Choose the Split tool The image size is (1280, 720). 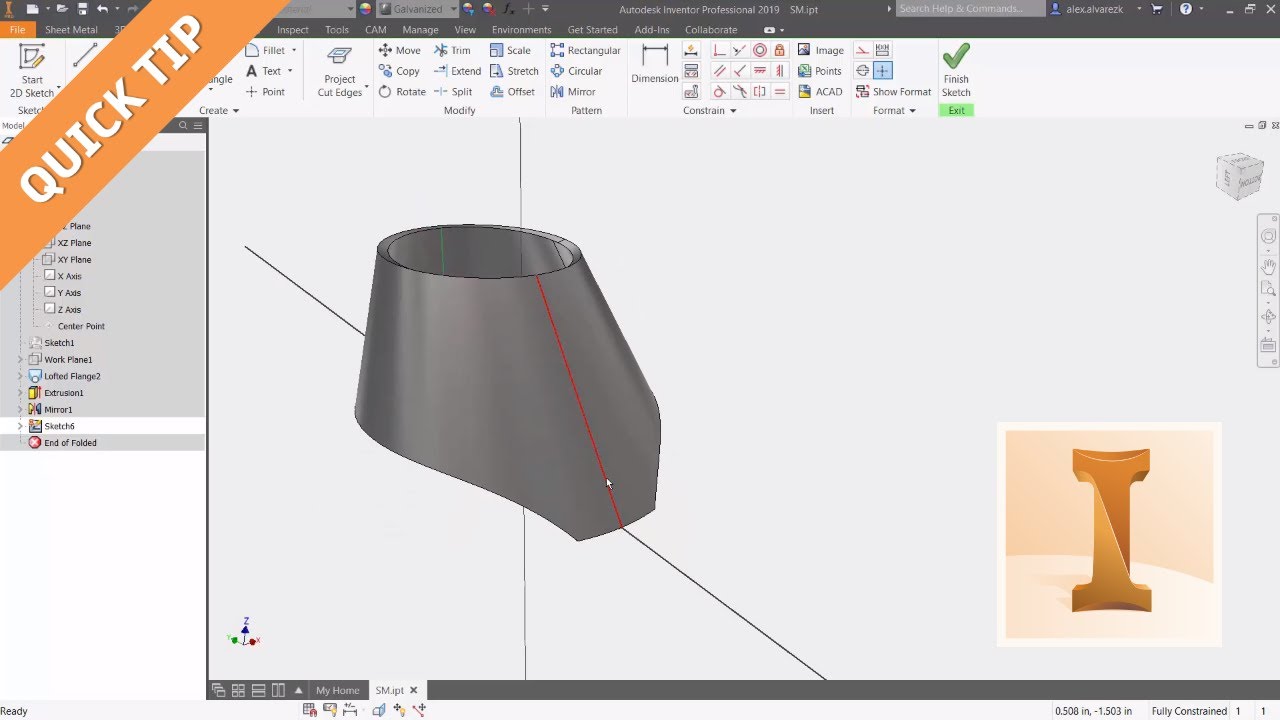(x=453, y=92)
